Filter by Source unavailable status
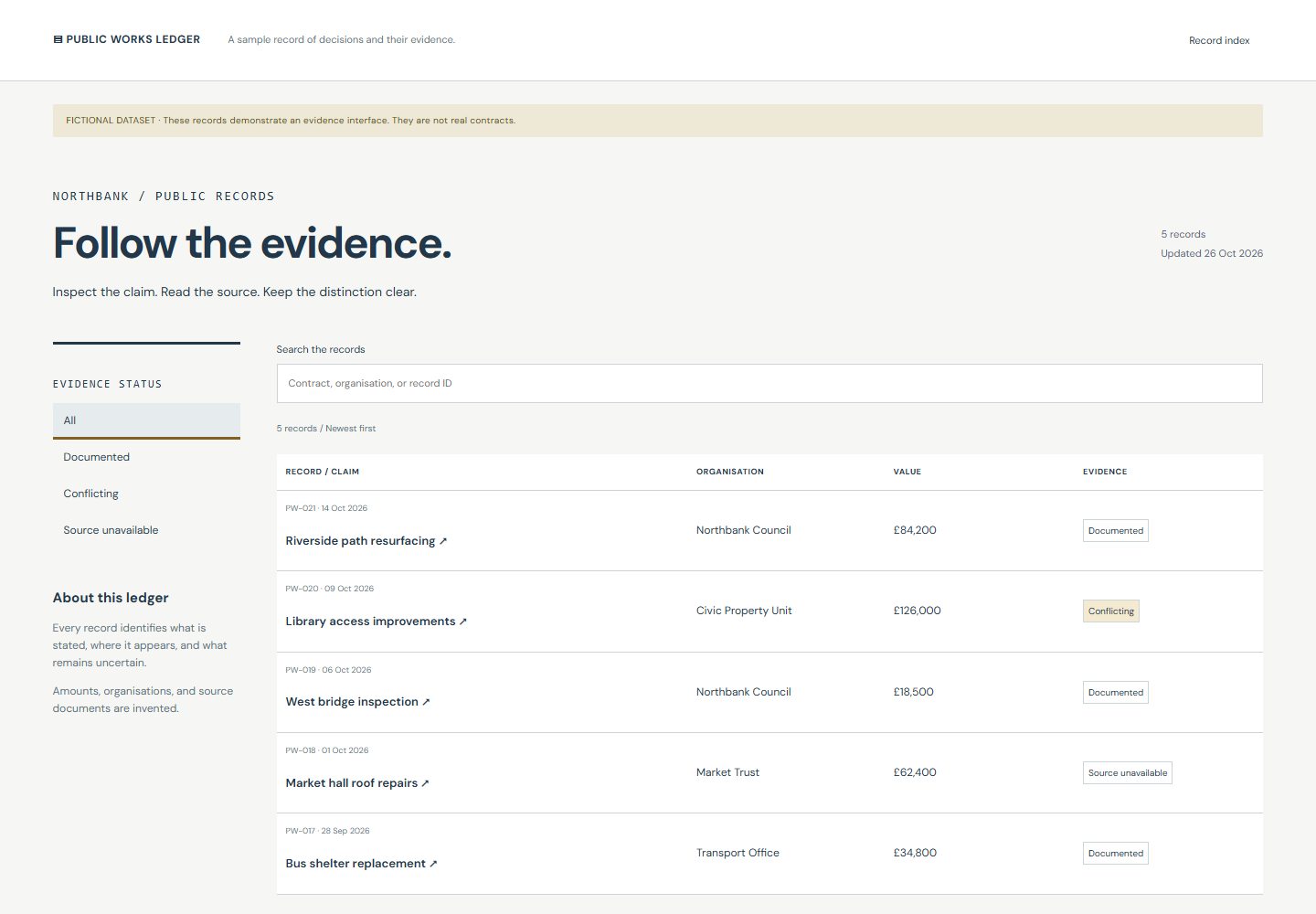This screenshot has width=1316, height=914. click(x=146, y=530)
